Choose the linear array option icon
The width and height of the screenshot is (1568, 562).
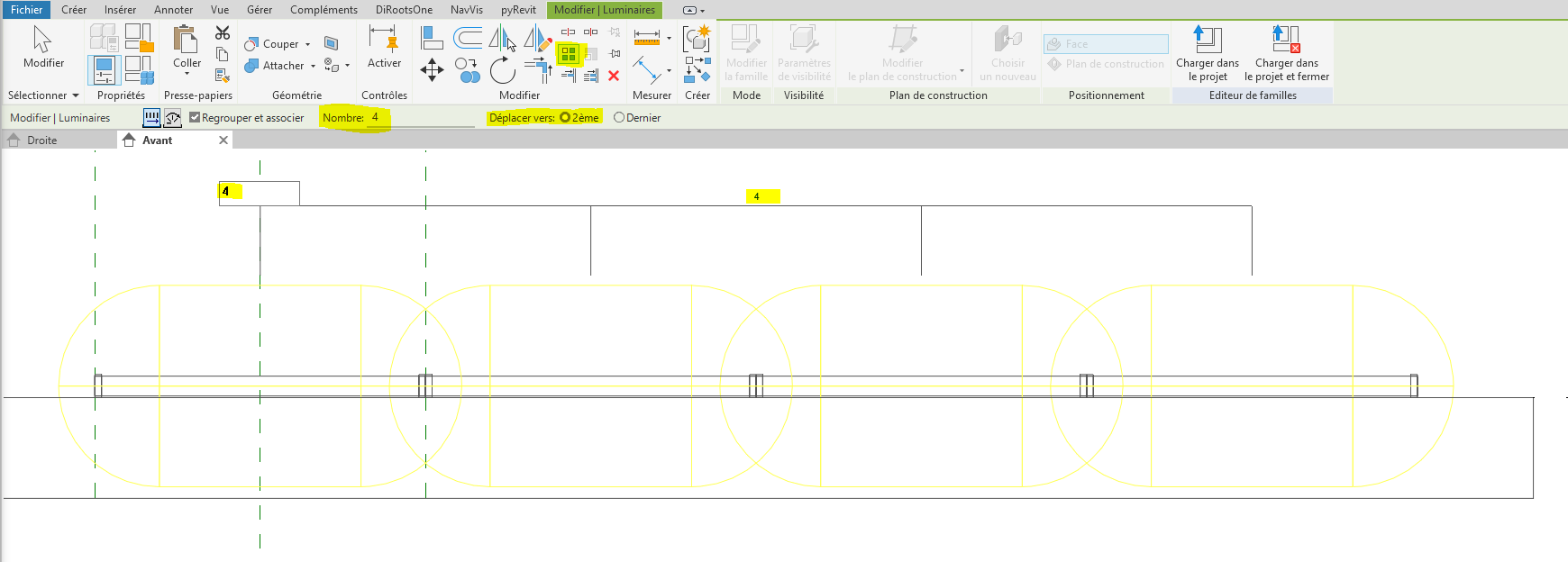tap(151, 118)
